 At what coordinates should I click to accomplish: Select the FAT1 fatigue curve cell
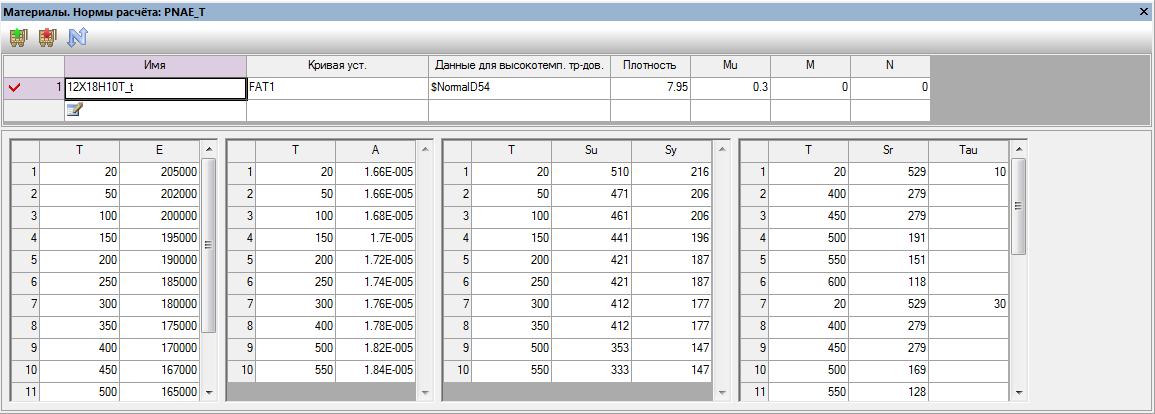[337, 88]
